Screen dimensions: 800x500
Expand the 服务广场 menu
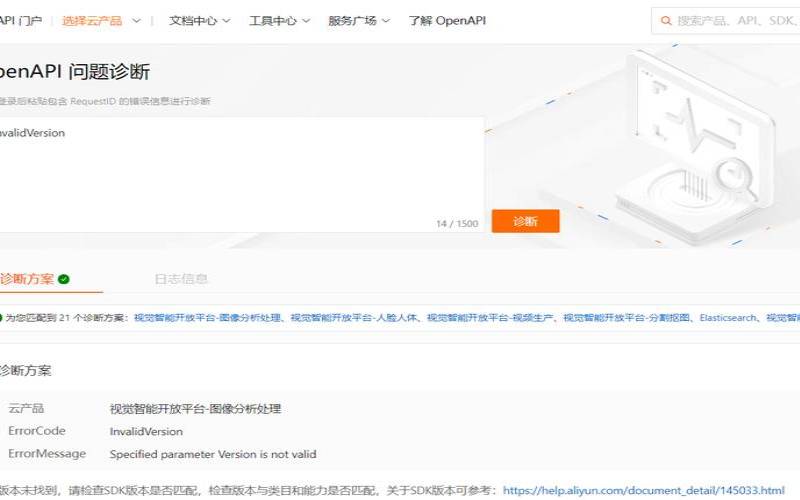point(359,21)
